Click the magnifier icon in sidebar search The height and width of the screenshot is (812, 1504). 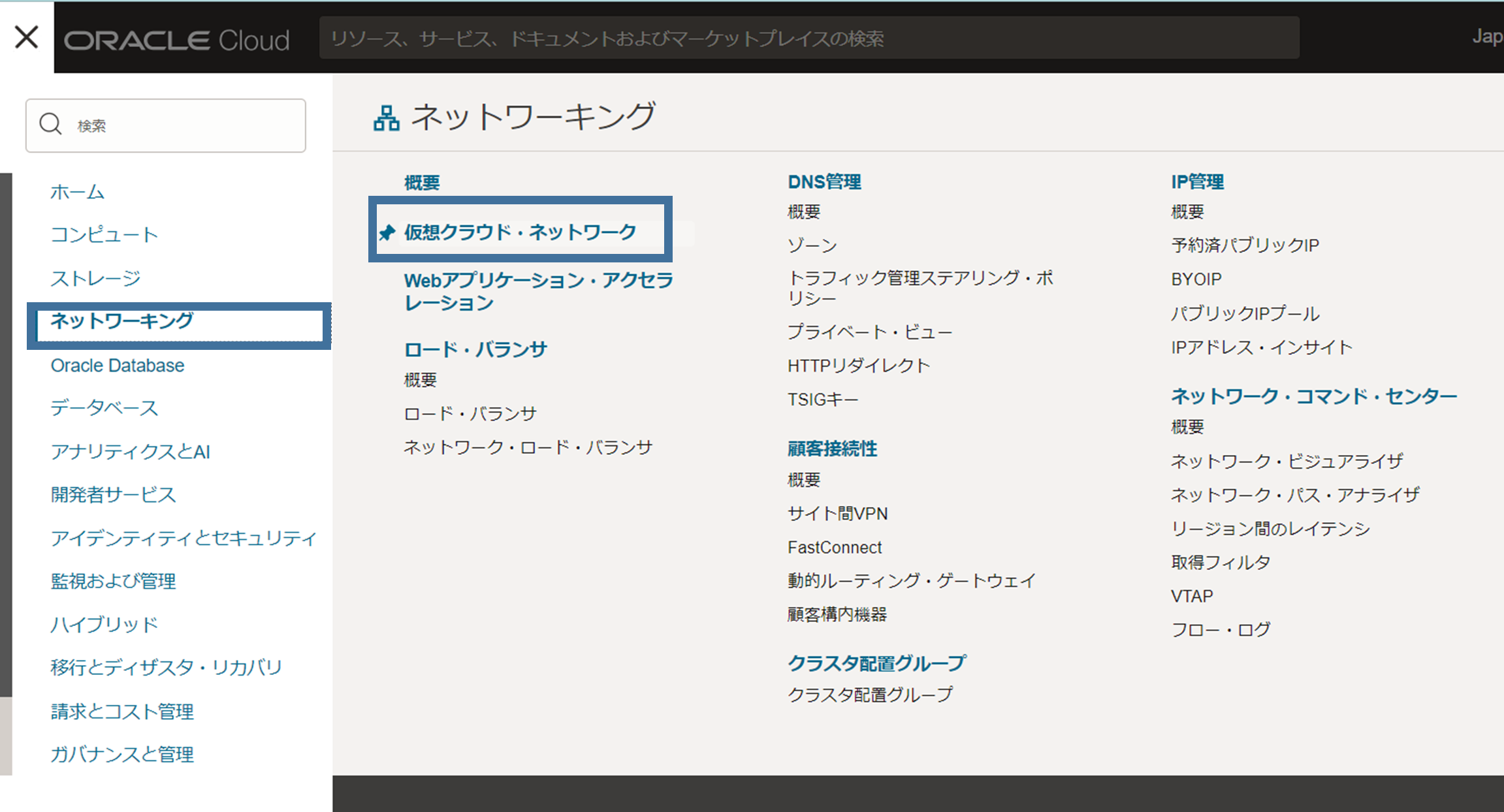coord(50,124)
